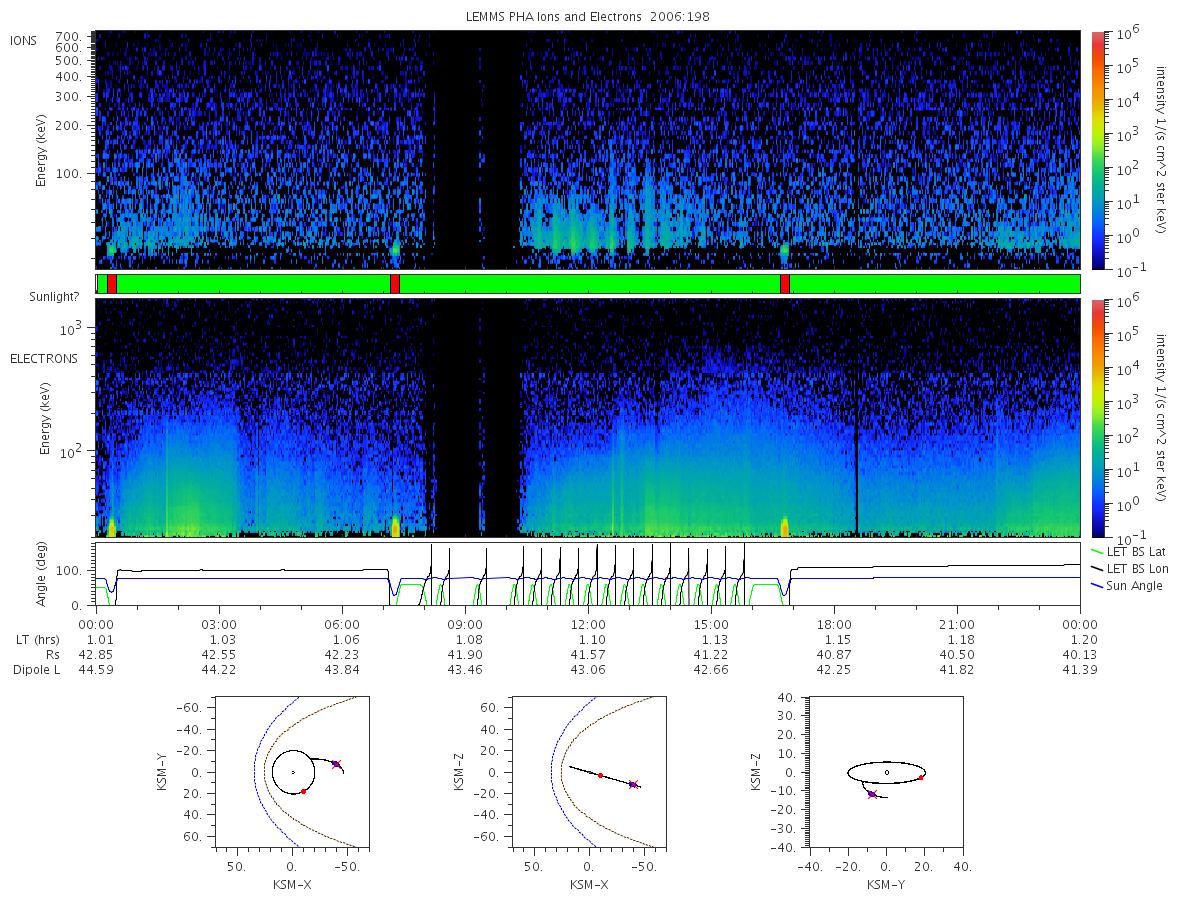Click the ELECTRONS panel label
This screenshot has height=900, width=1200.
(43, 358)
